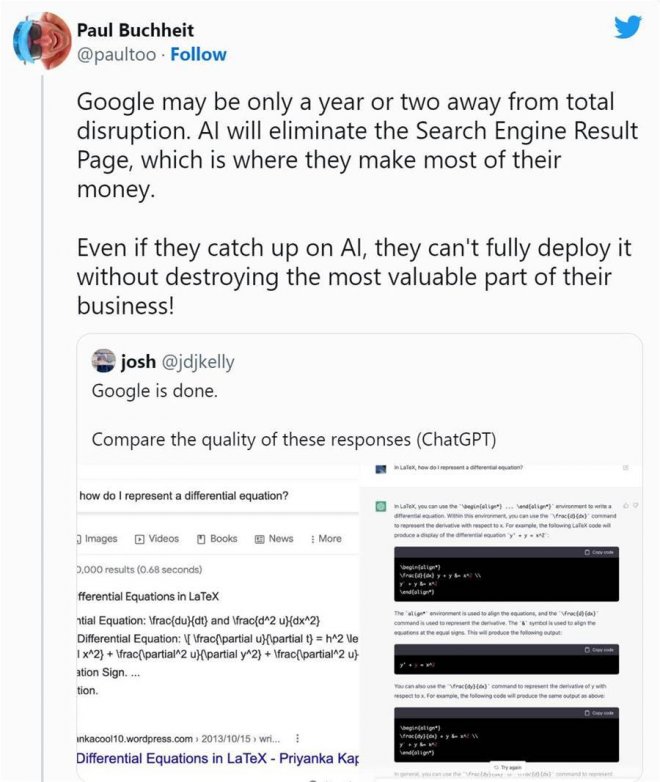Click the edit icon beside the ChatGPT prompt
The image size is (660, 782).
pos(626,467)
